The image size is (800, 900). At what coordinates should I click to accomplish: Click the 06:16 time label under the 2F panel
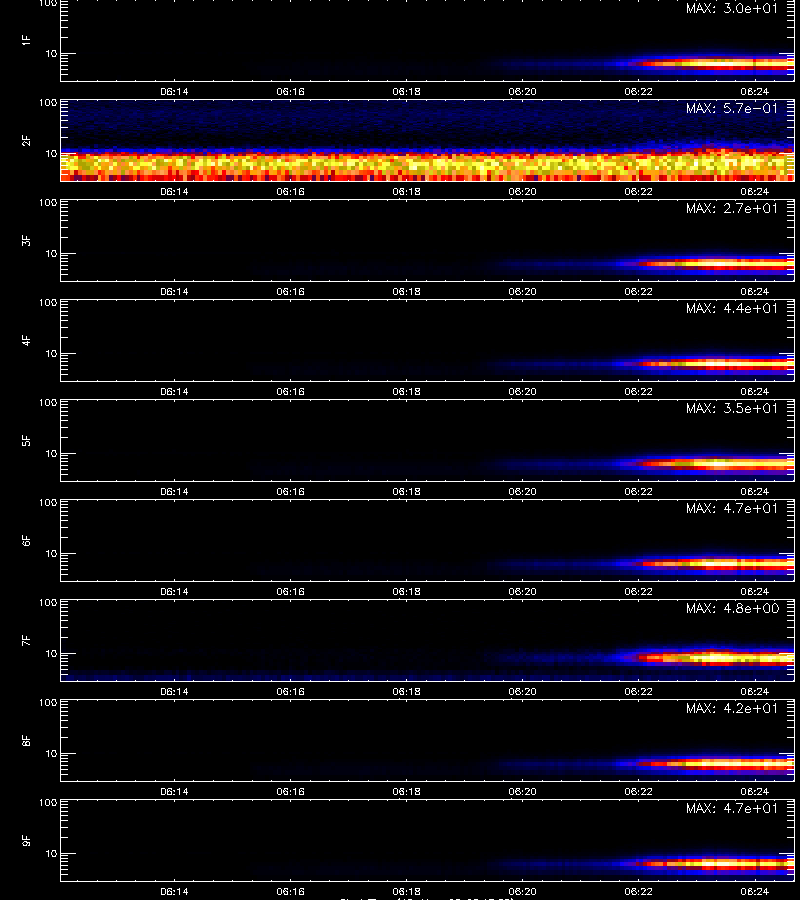coord(290,191)
